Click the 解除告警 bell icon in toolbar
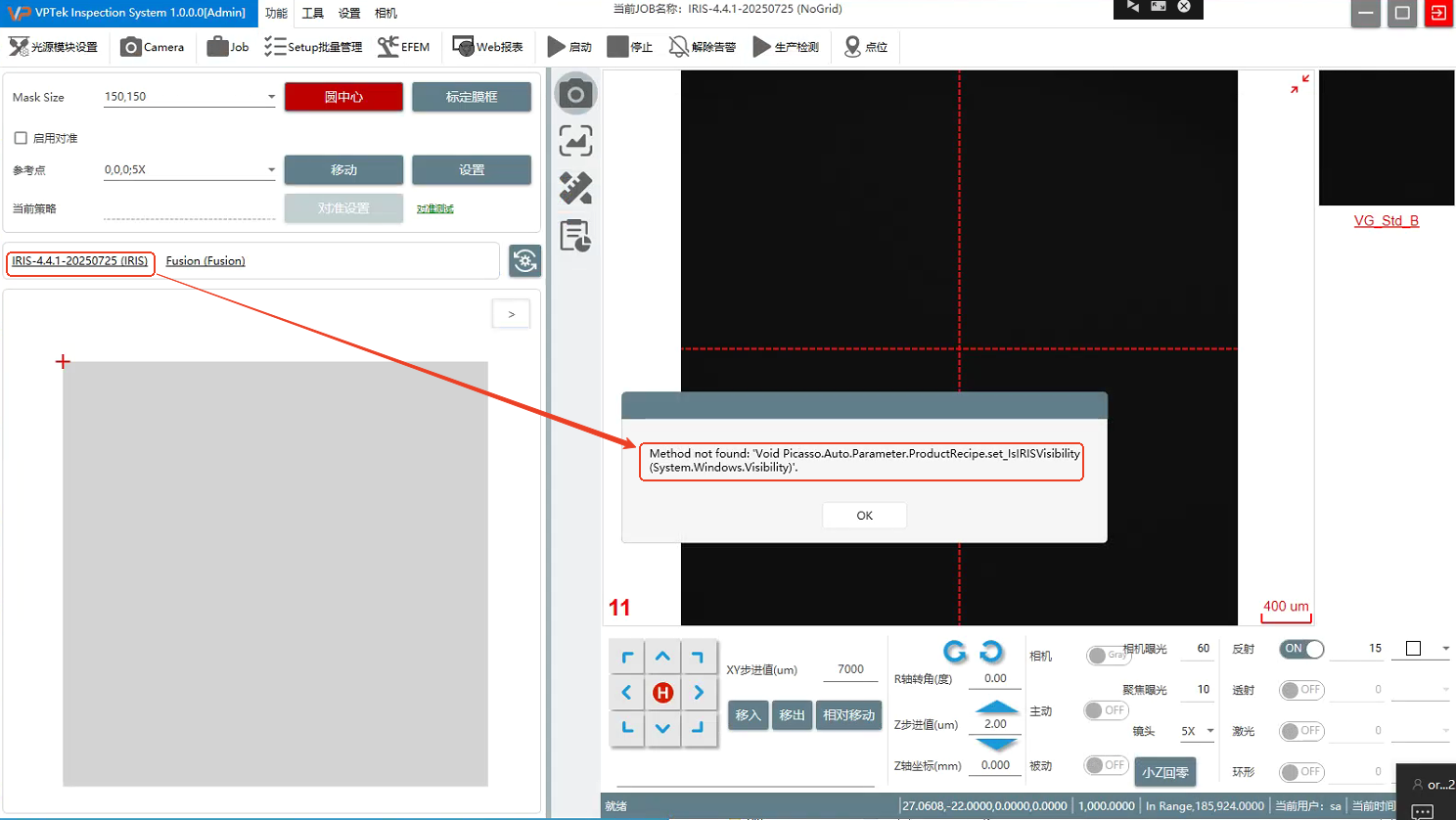The width and height of the screenshot is (1456, 820). click(x=702, y=47)
